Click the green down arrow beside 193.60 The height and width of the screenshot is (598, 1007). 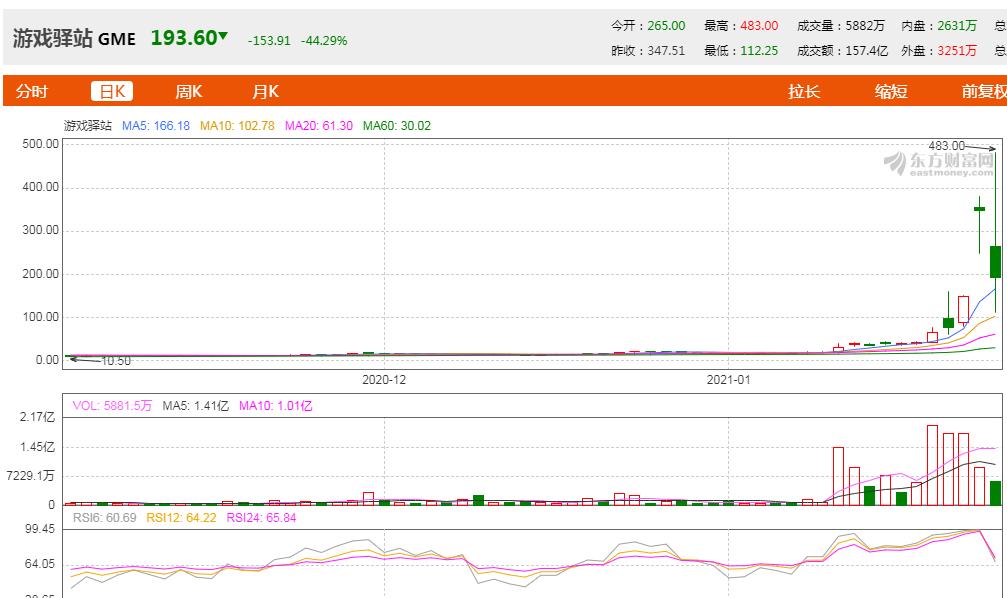click(224, 37)
